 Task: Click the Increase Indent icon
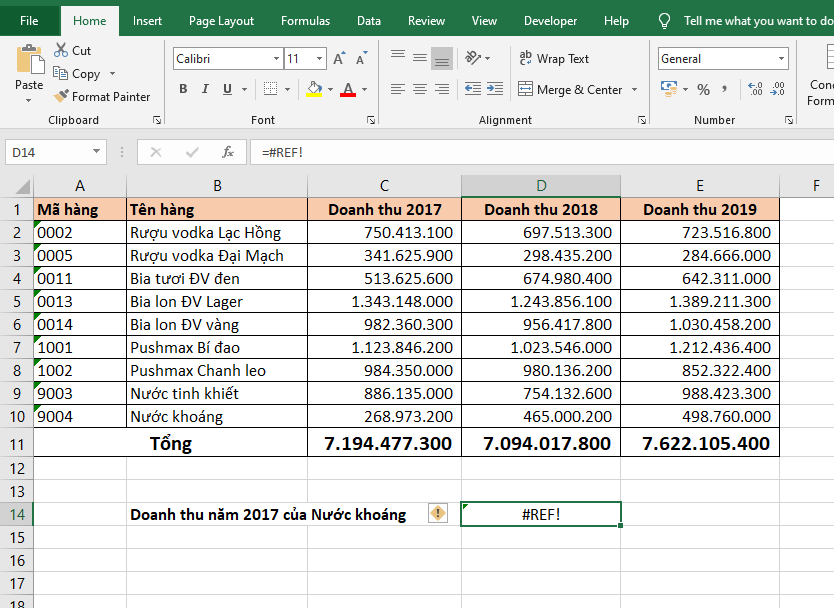pos(493,90)
